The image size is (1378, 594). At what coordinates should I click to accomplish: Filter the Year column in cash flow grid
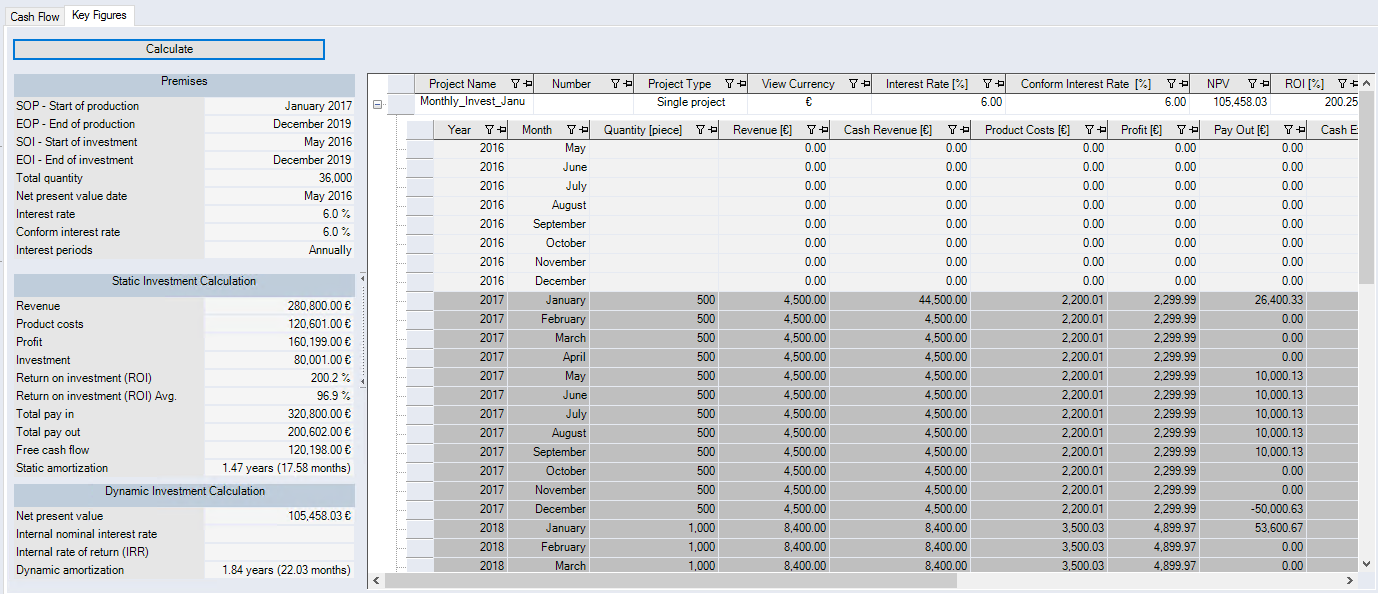point(489,130)
